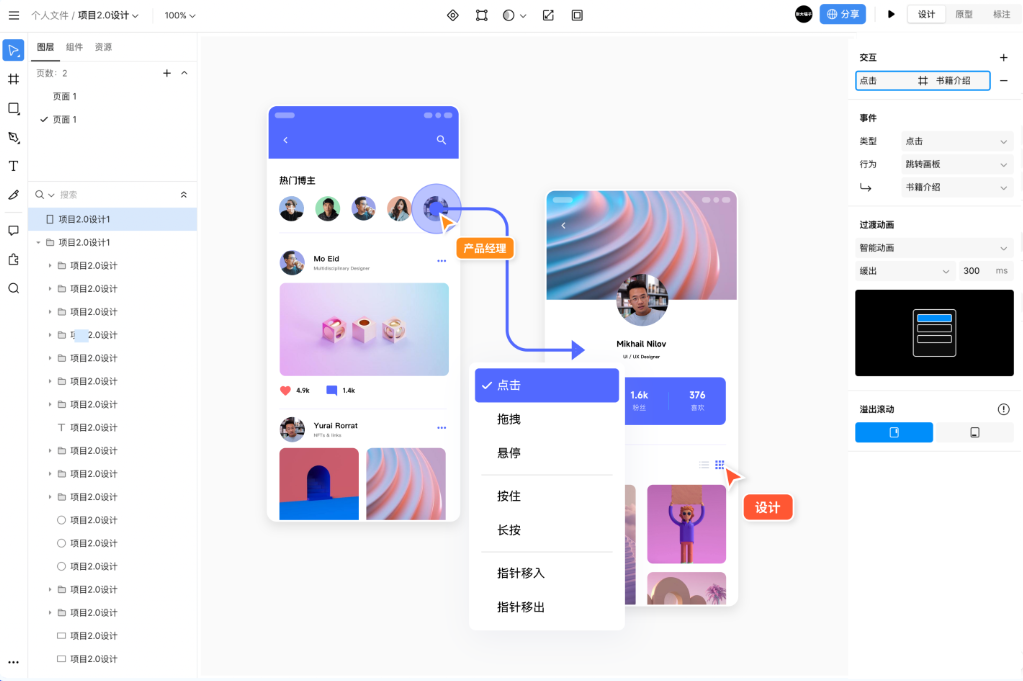Viewport: 1023px width, 681px height.
Task: Select the second overflow scroll mode button
Action: pos(975,432)
